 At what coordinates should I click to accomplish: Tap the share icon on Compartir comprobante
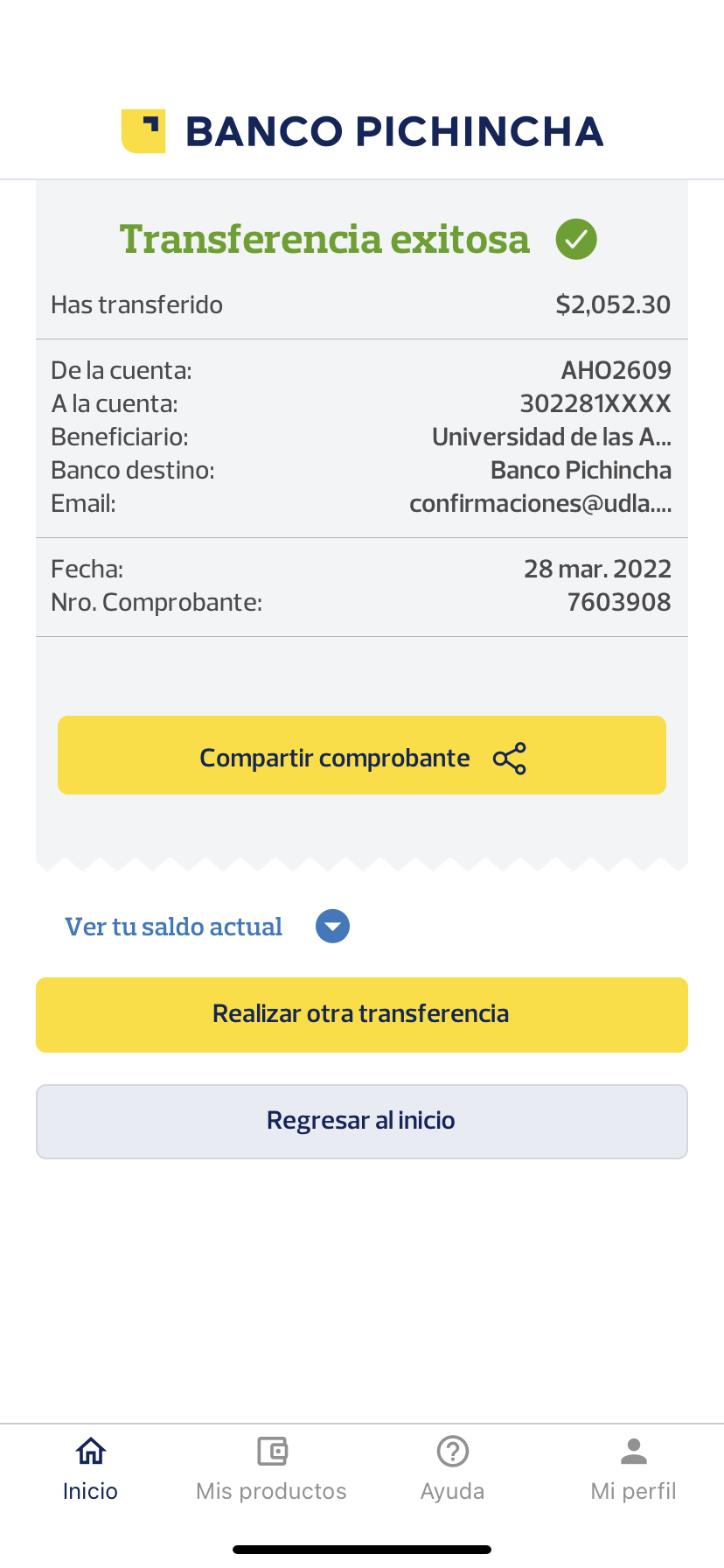click(510, 759)
